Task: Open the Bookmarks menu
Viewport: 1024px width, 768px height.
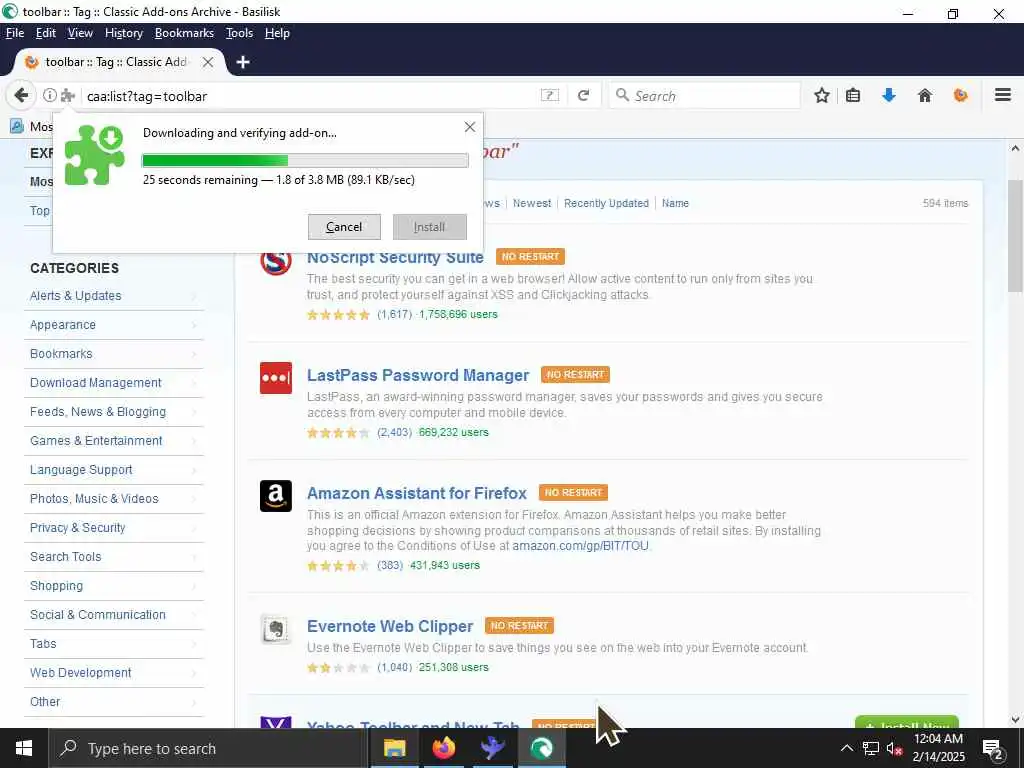Action: point(184,33)
